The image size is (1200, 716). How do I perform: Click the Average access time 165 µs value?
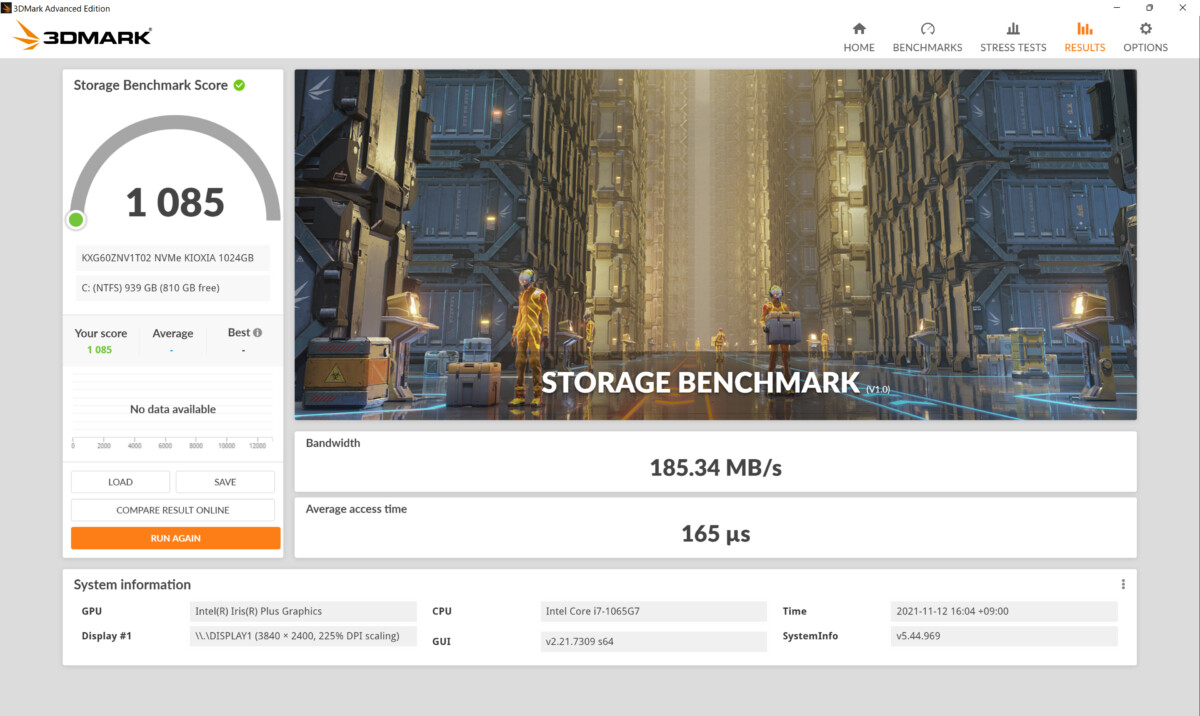coord(715,534)
